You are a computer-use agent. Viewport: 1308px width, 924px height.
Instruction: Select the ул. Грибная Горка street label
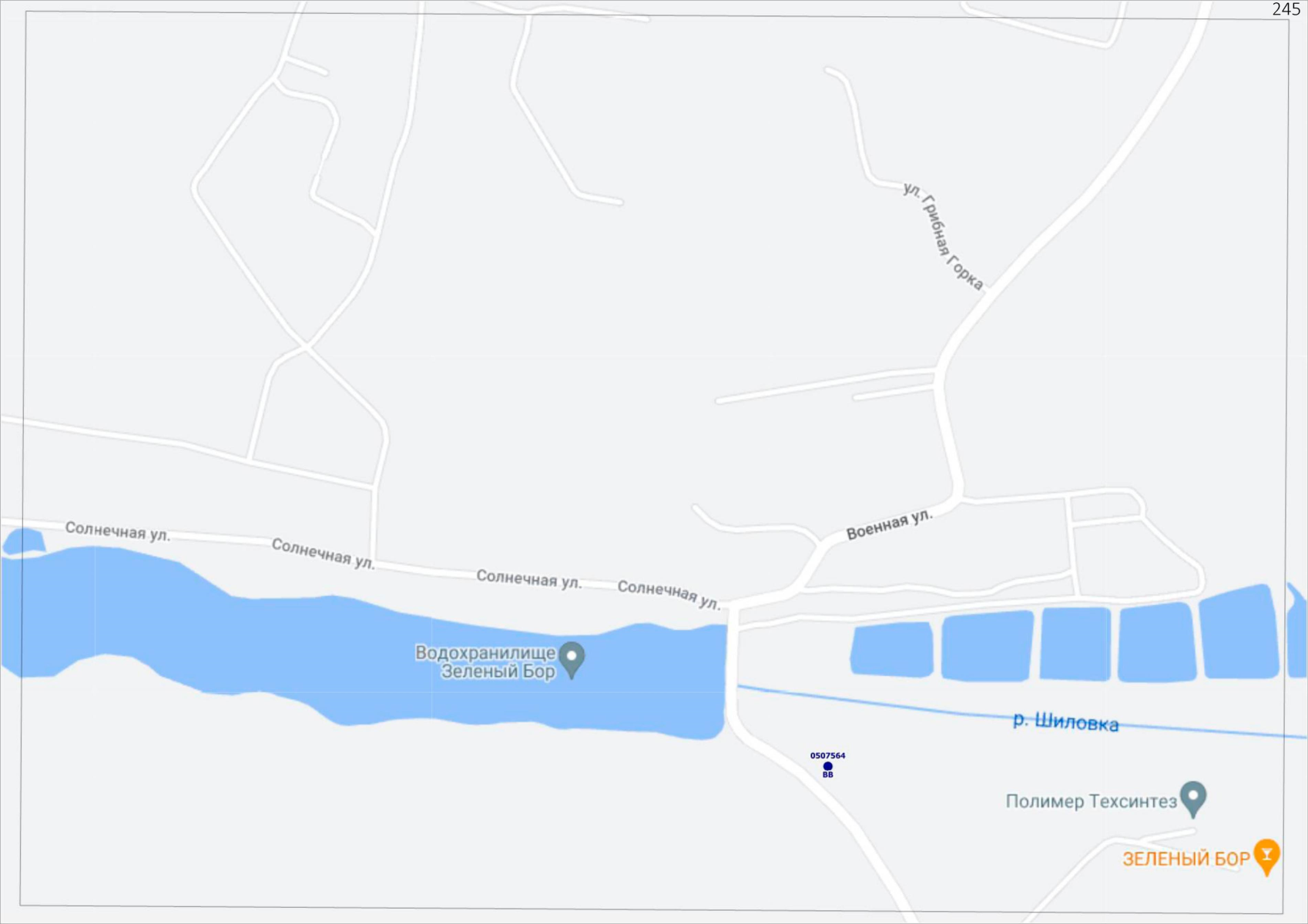(x=944, y=236)
